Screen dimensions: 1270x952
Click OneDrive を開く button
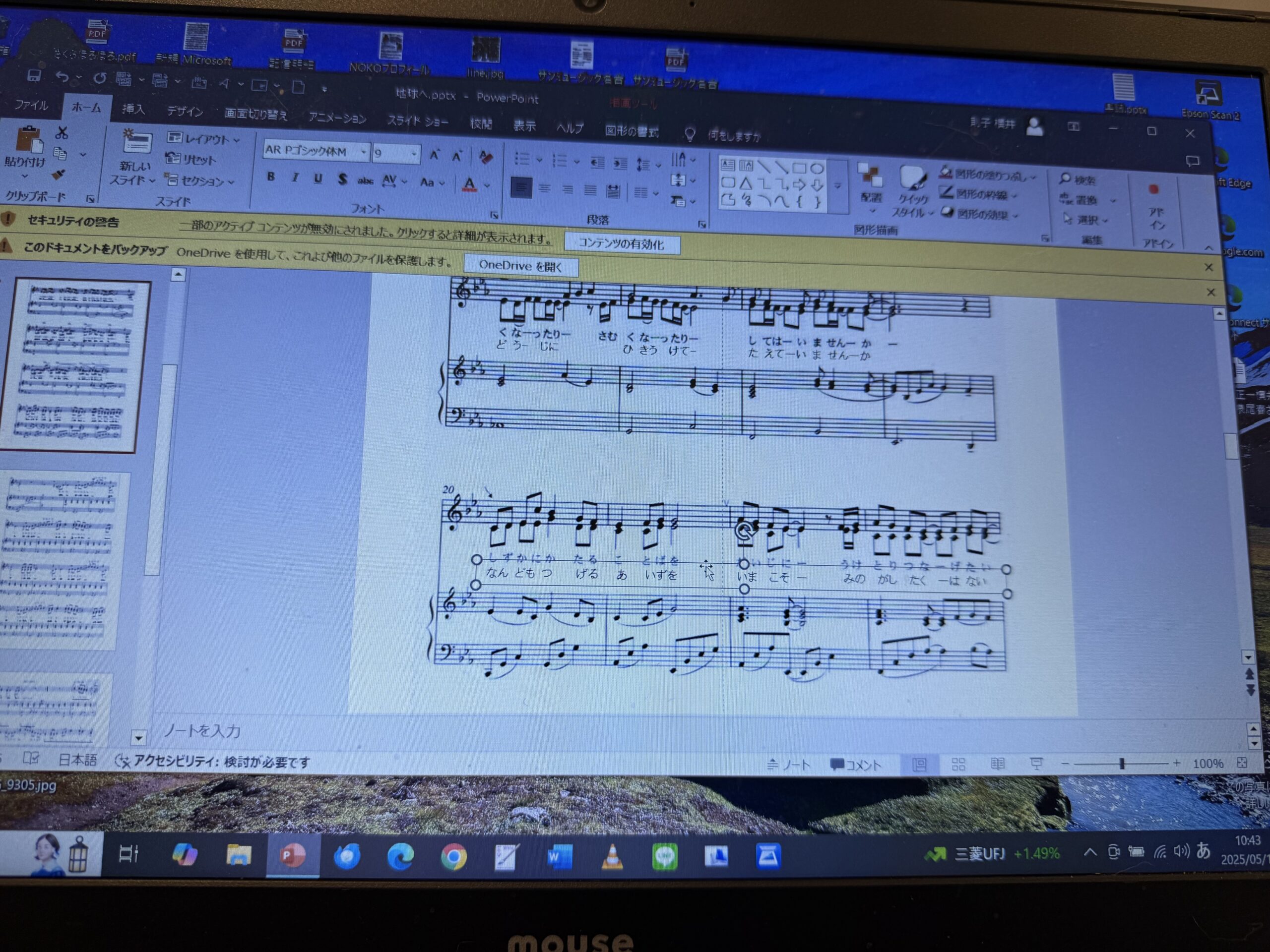520,266
